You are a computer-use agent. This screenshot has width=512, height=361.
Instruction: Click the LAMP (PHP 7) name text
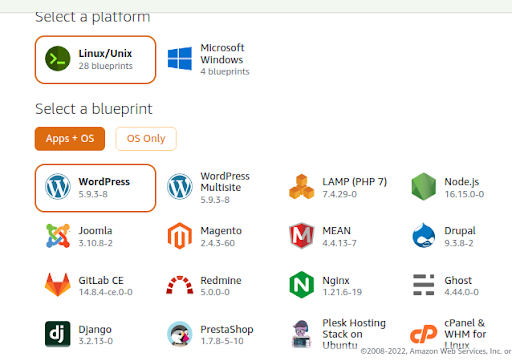(x=355, y=182)
